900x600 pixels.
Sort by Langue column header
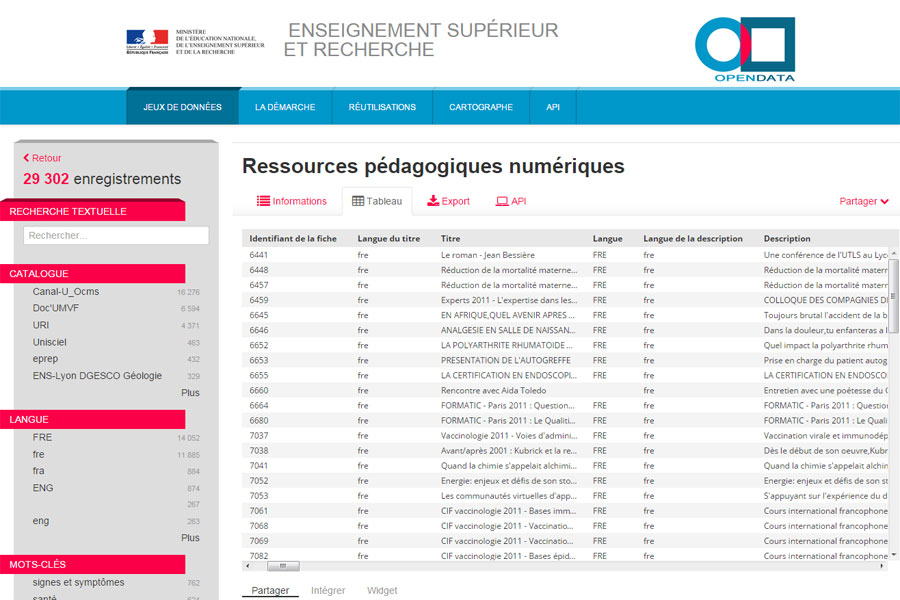607,238
